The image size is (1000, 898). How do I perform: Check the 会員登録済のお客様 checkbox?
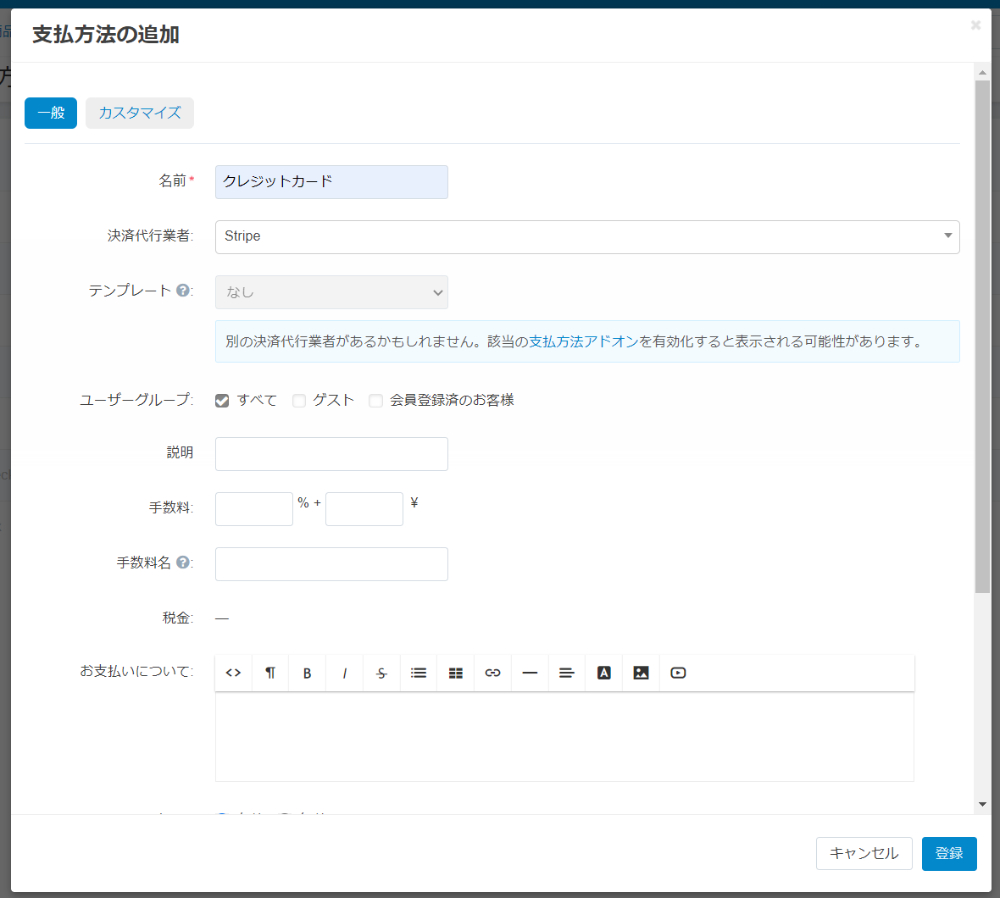(376, 401)
